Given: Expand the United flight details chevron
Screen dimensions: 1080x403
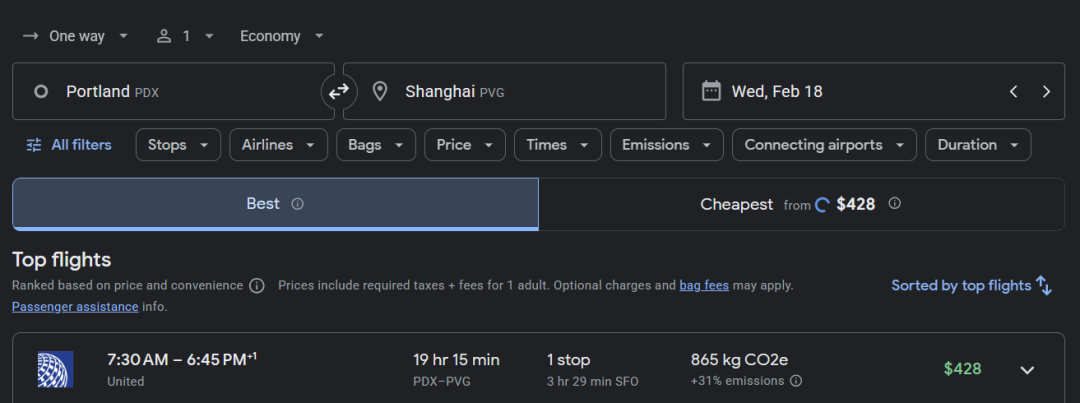Looking at the screenshot, I should click(1027, 370).
